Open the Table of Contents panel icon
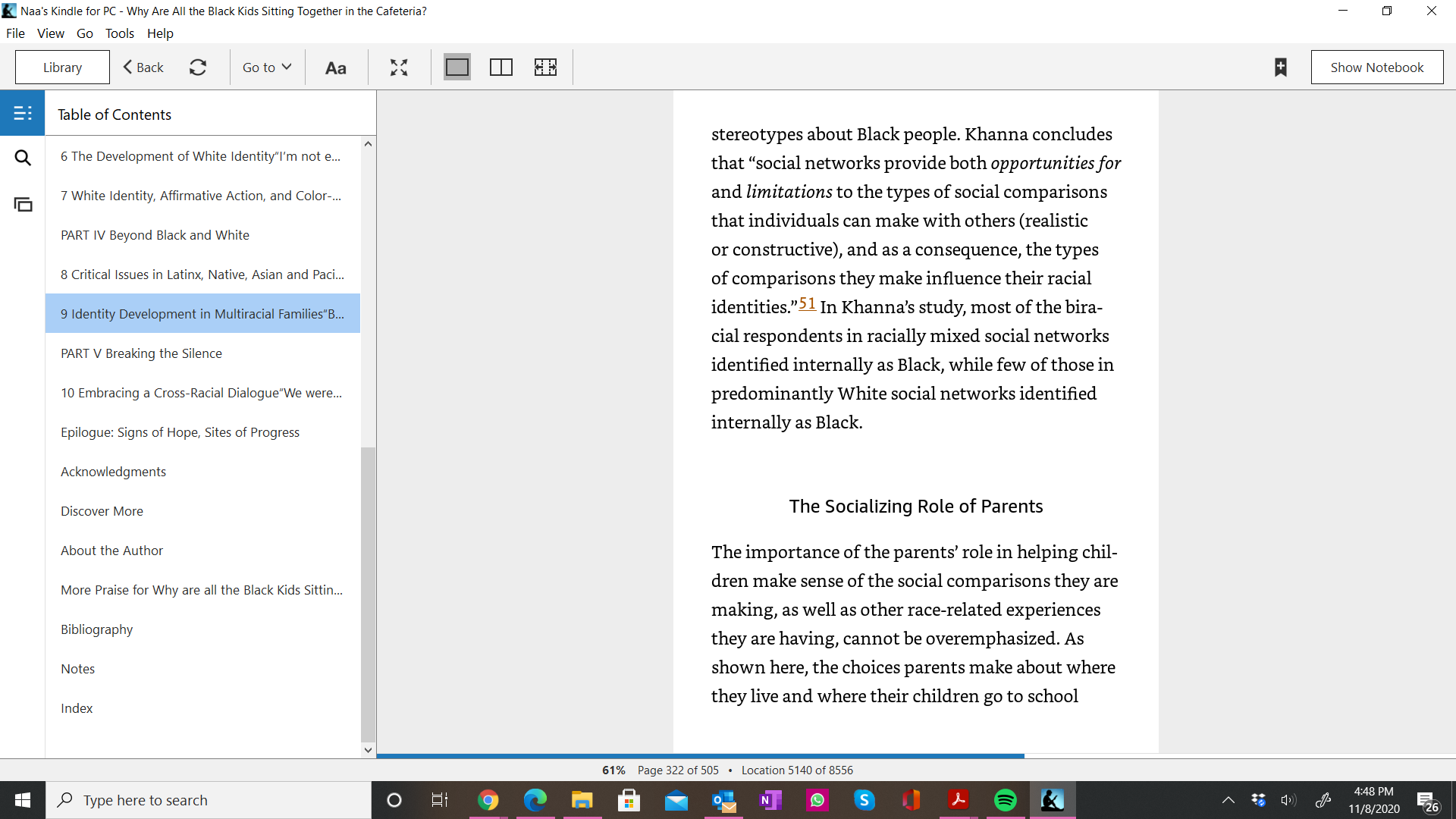The width and height of the screenshot is (1456, 819). tap(23, 113)
